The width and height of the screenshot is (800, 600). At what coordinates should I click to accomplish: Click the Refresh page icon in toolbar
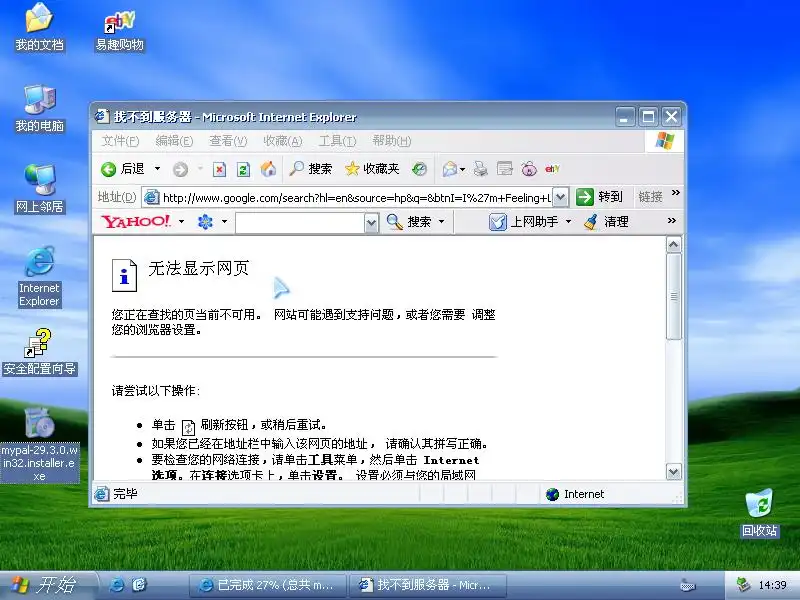[x=243, y=169]
